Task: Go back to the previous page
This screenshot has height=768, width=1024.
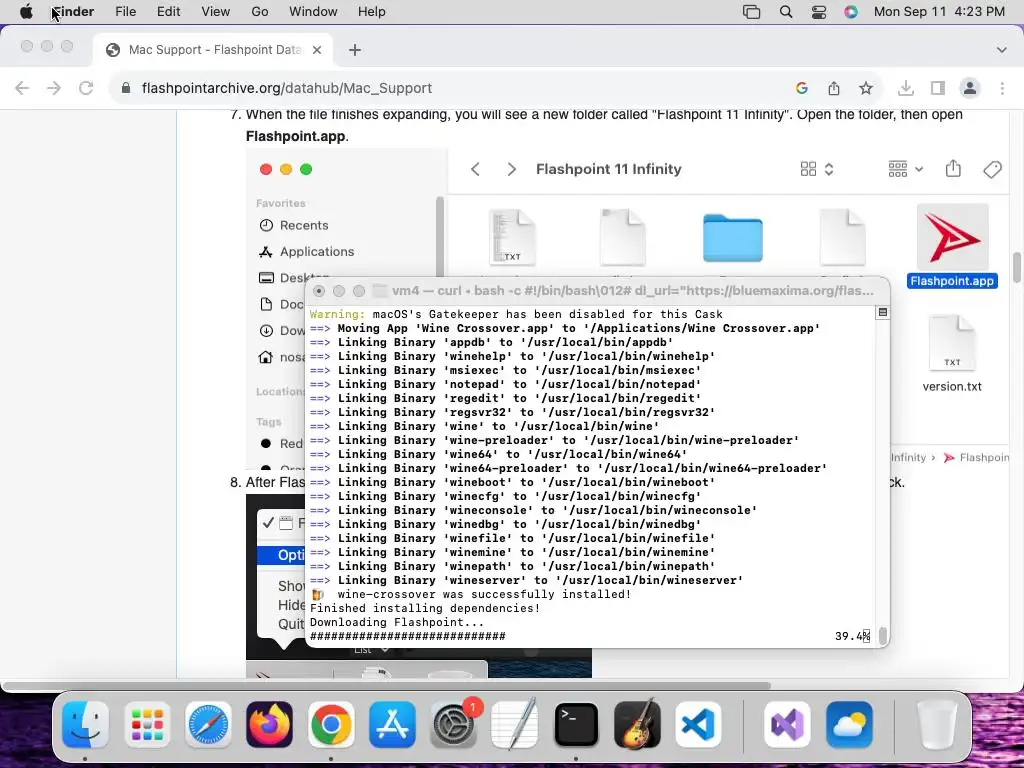Action: [22, 88]
